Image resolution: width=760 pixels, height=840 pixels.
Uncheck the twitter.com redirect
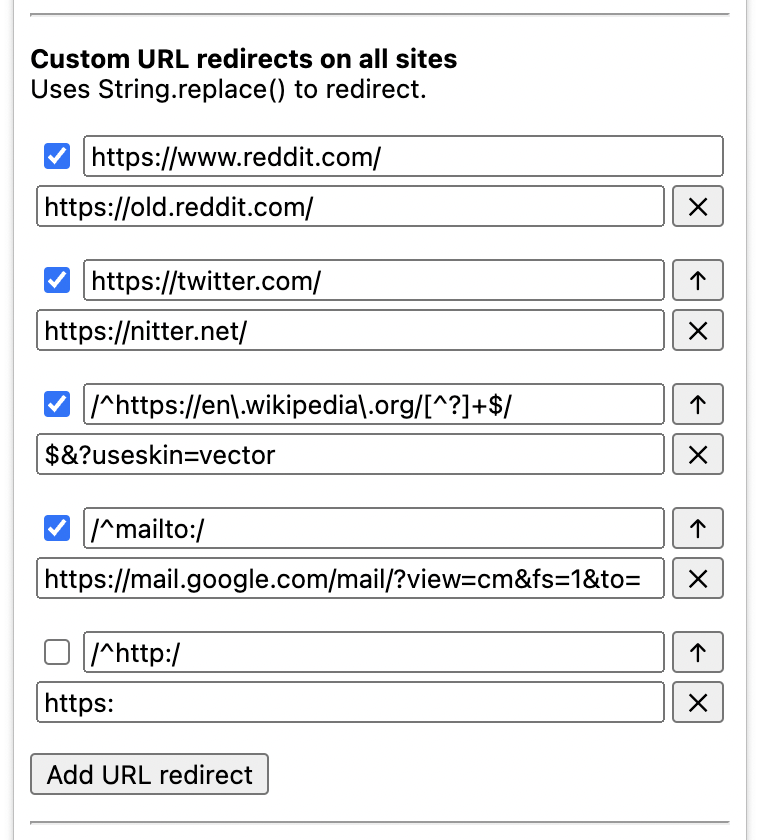[57, 281]
